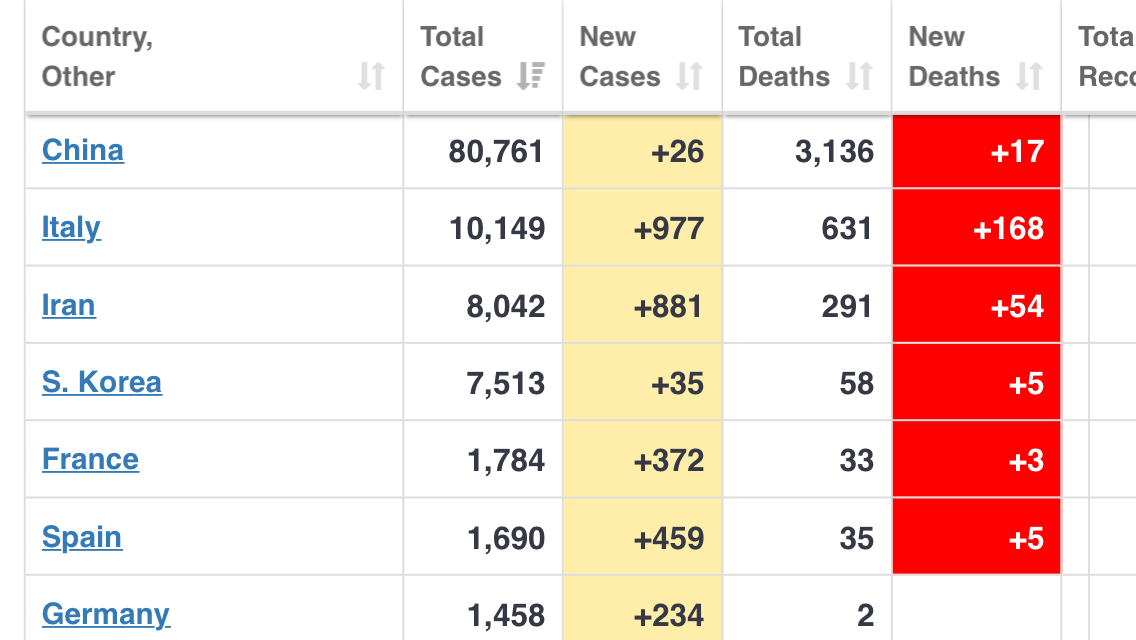This screenshot has height=640, width=1136.
Task: Sort by New Deaths arrows icon
Action: 1029,76
